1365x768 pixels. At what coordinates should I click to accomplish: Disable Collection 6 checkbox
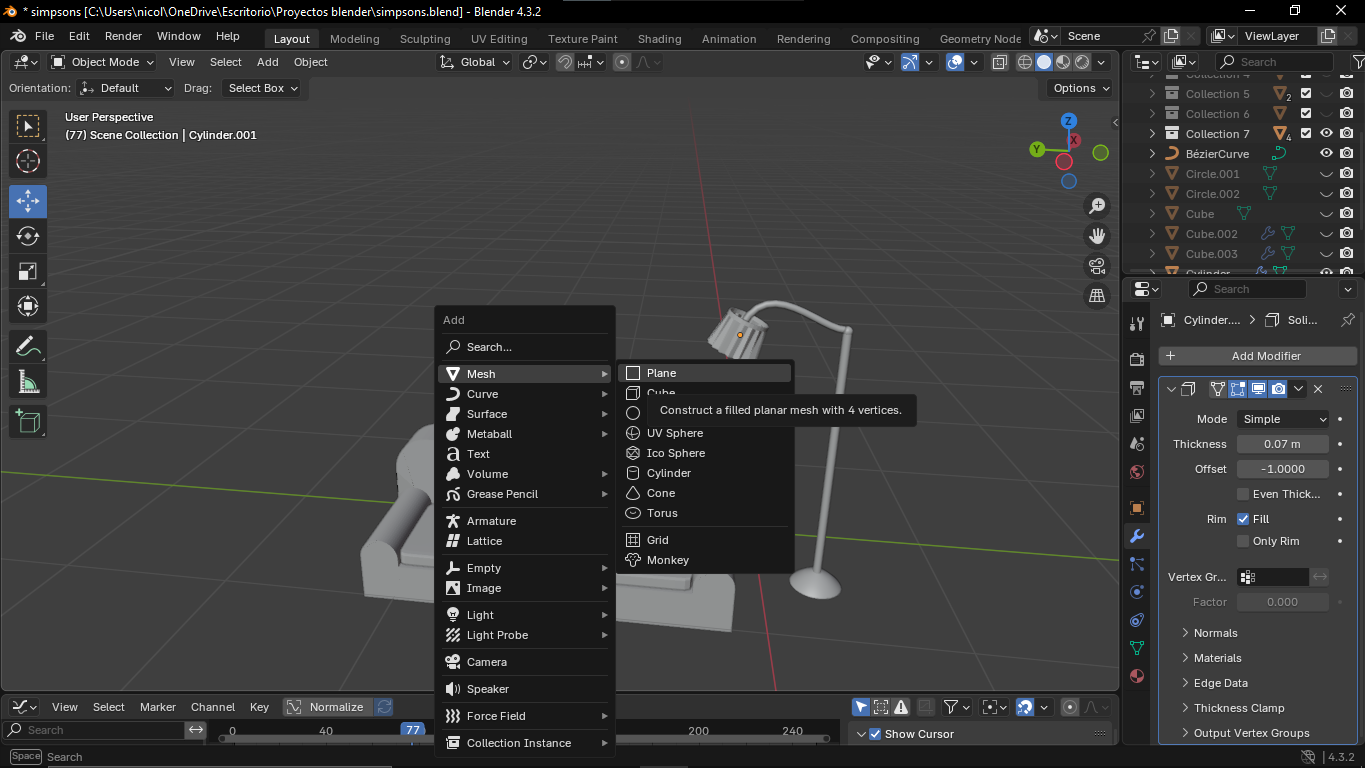[1306, 114]
